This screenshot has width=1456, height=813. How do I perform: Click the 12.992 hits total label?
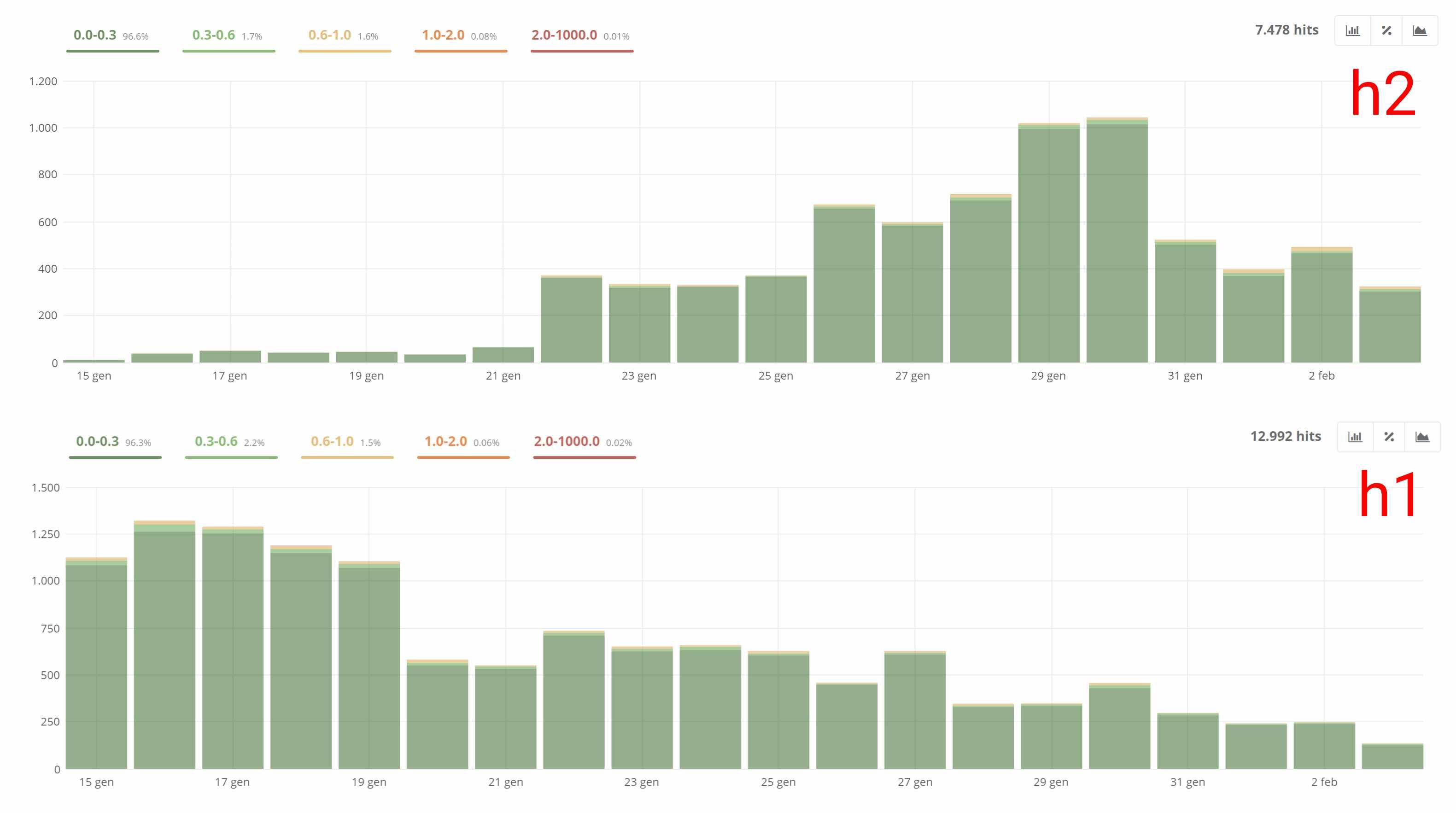[x=1285, y=437]
